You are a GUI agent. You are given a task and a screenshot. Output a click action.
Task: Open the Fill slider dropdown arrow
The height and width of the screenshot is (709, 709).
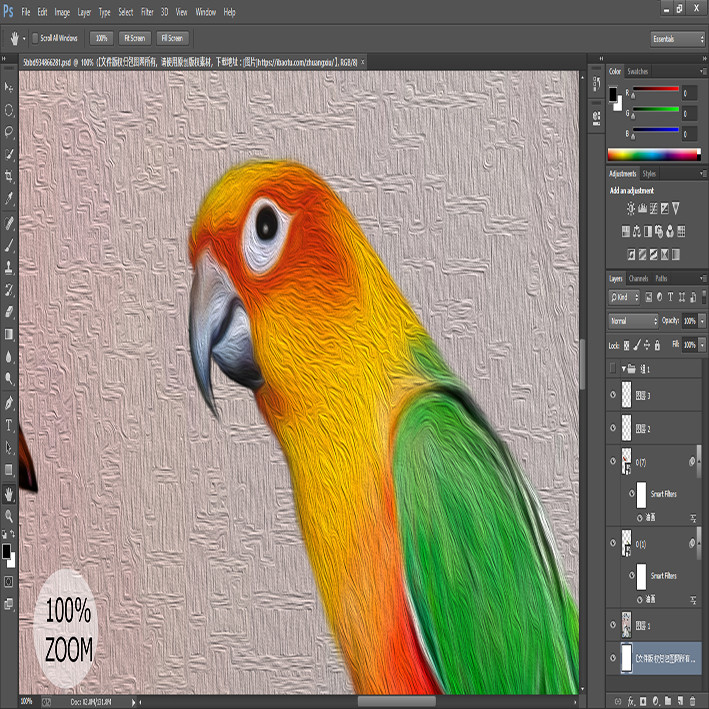pos(702,345)
